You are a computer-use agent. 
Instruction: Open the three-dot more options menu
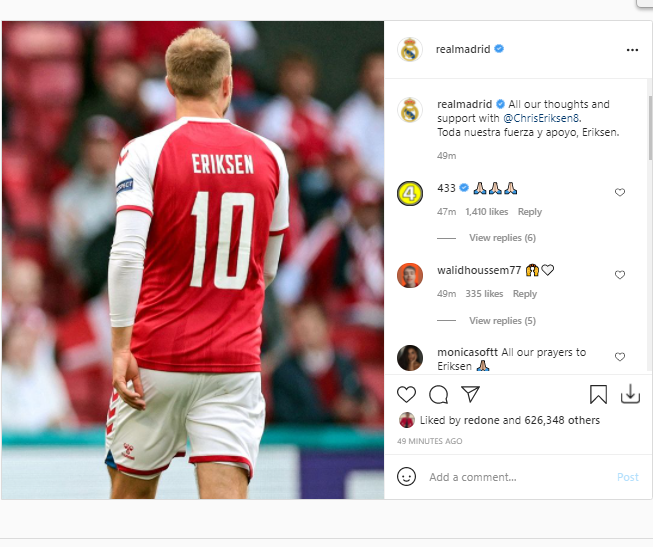(632, 49)
